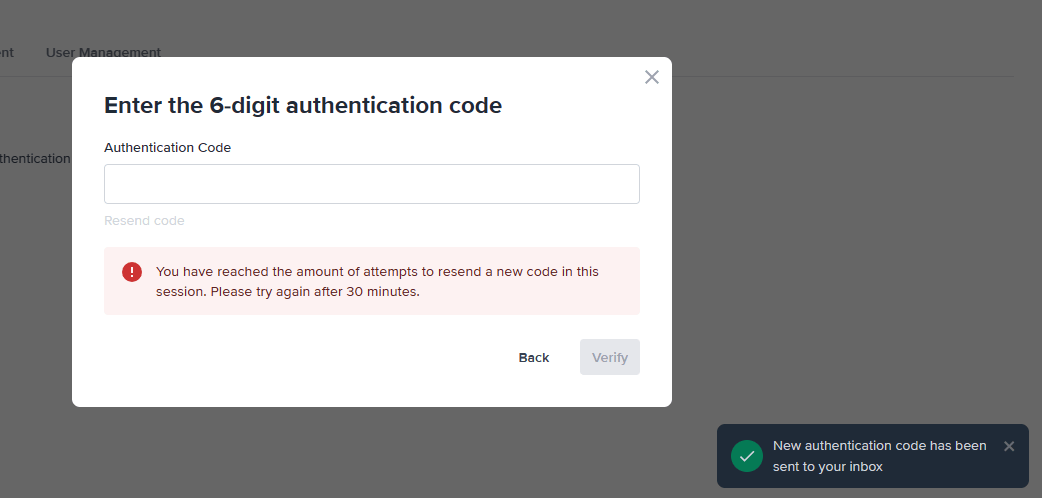1042x498 pixels.
Task: Click the Authentication Code field label
Action: pos(167,147)
